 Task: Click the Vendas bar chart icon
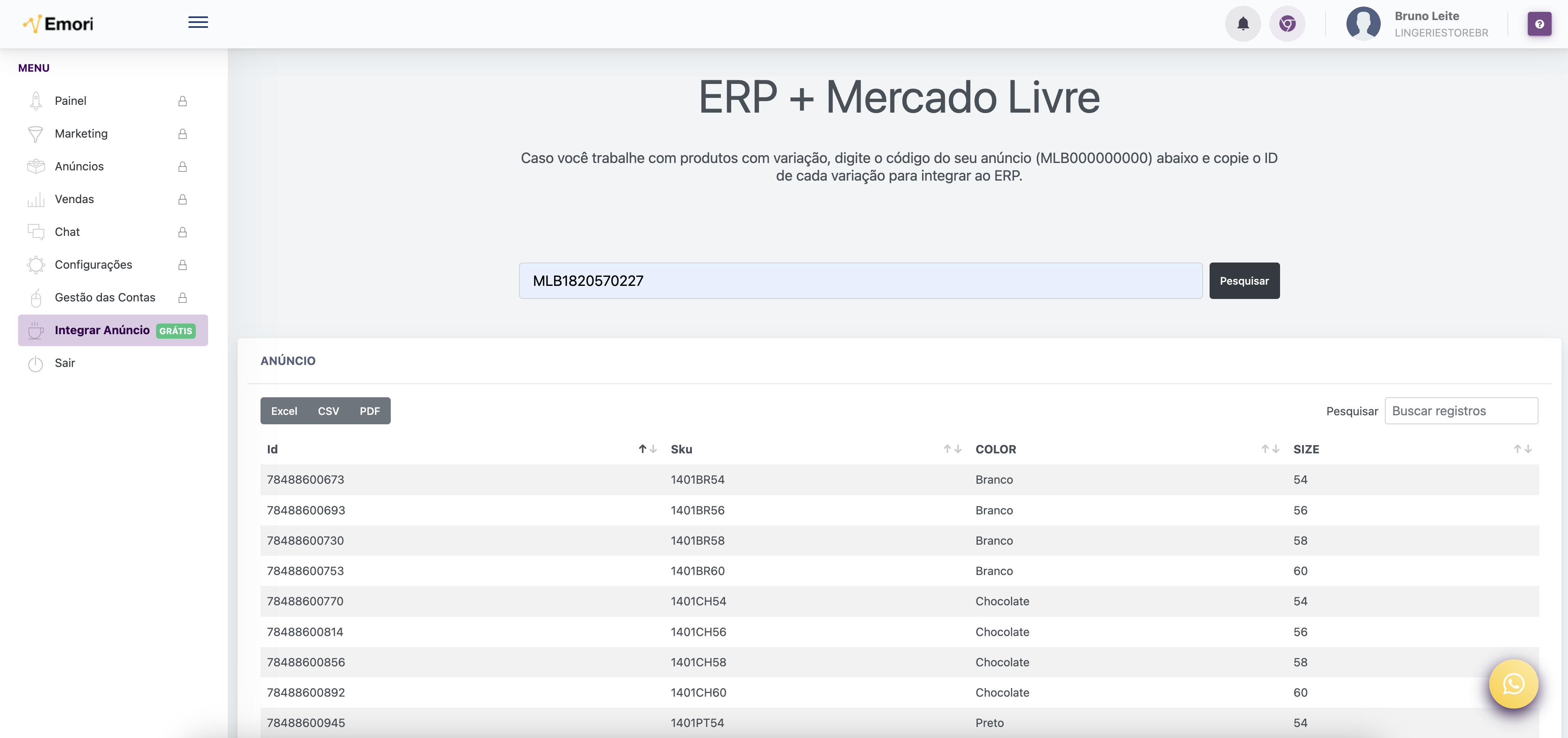[x=36, y=199]
